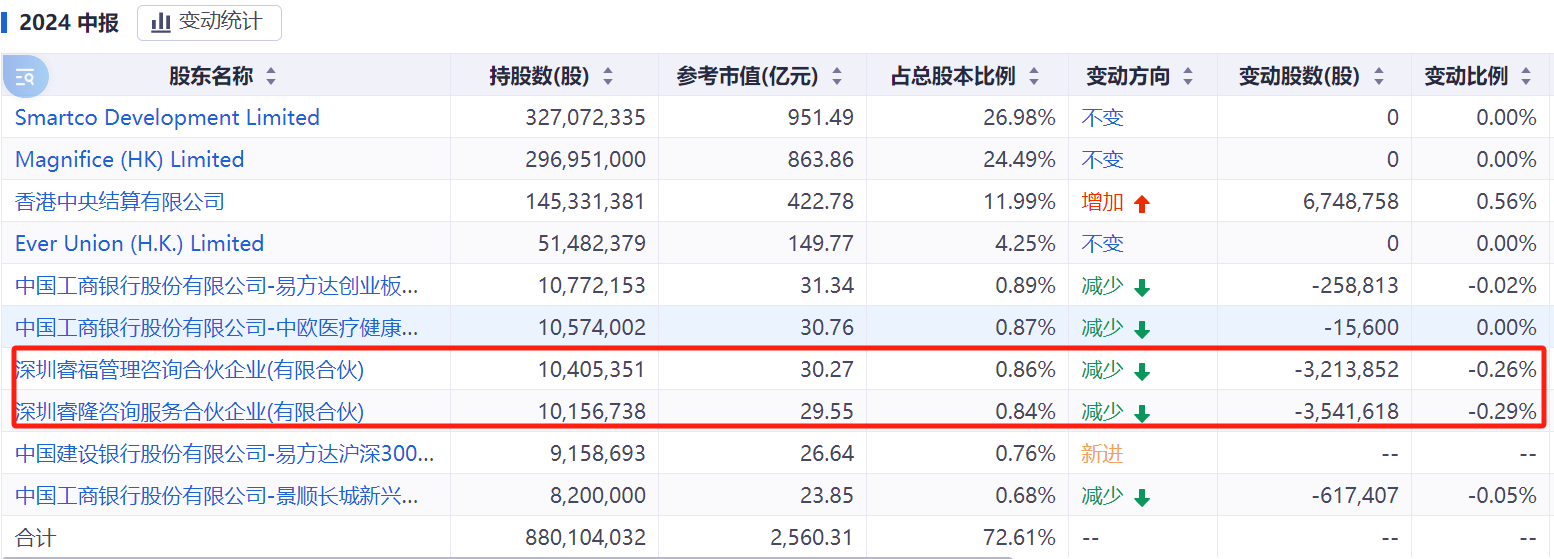
Task: Sort by 参考市值(亿元) column arrows
Action: (837, 76)
